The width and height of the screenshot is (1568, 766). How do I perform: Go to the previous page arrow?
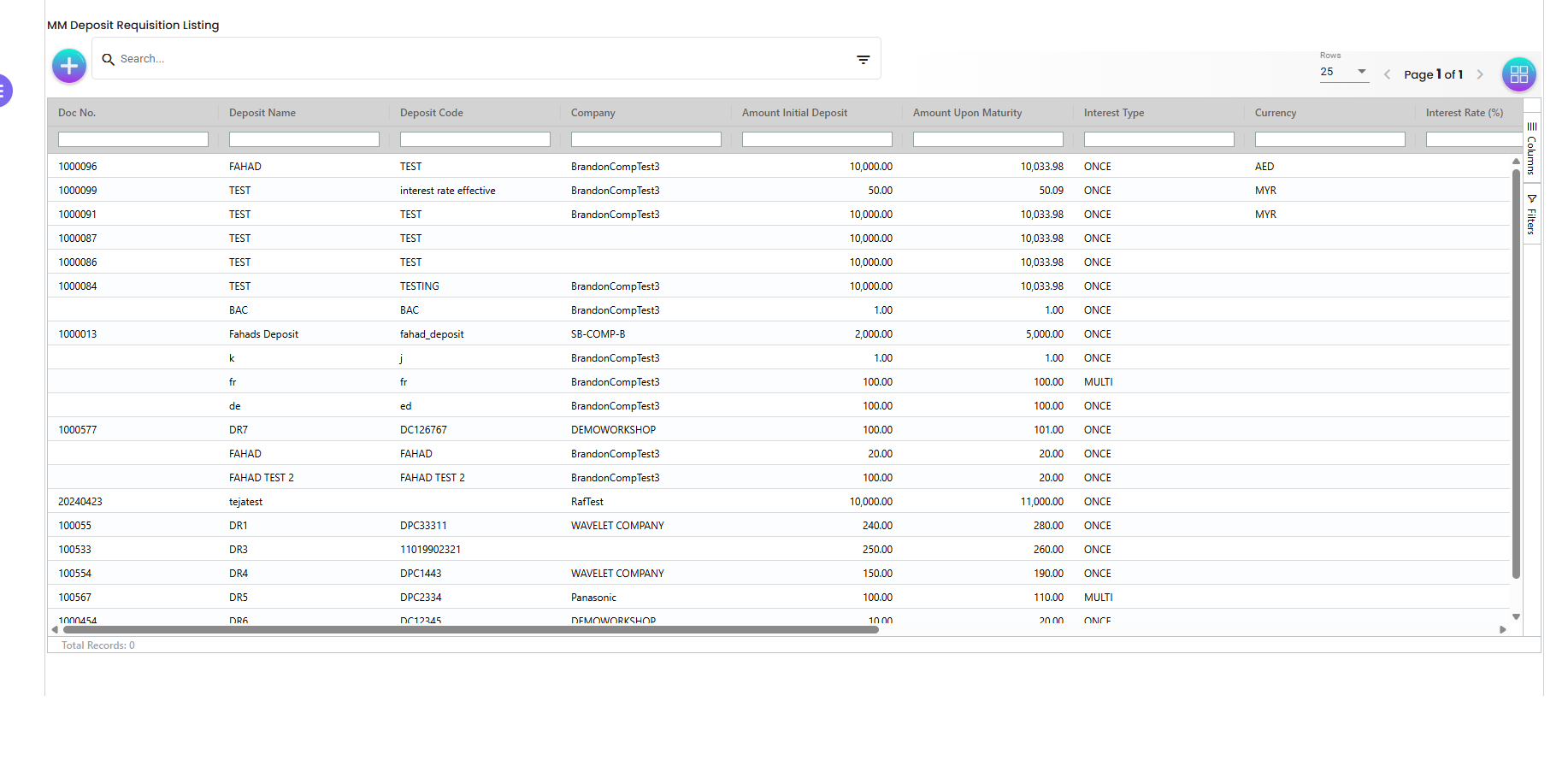(1387, 74)
